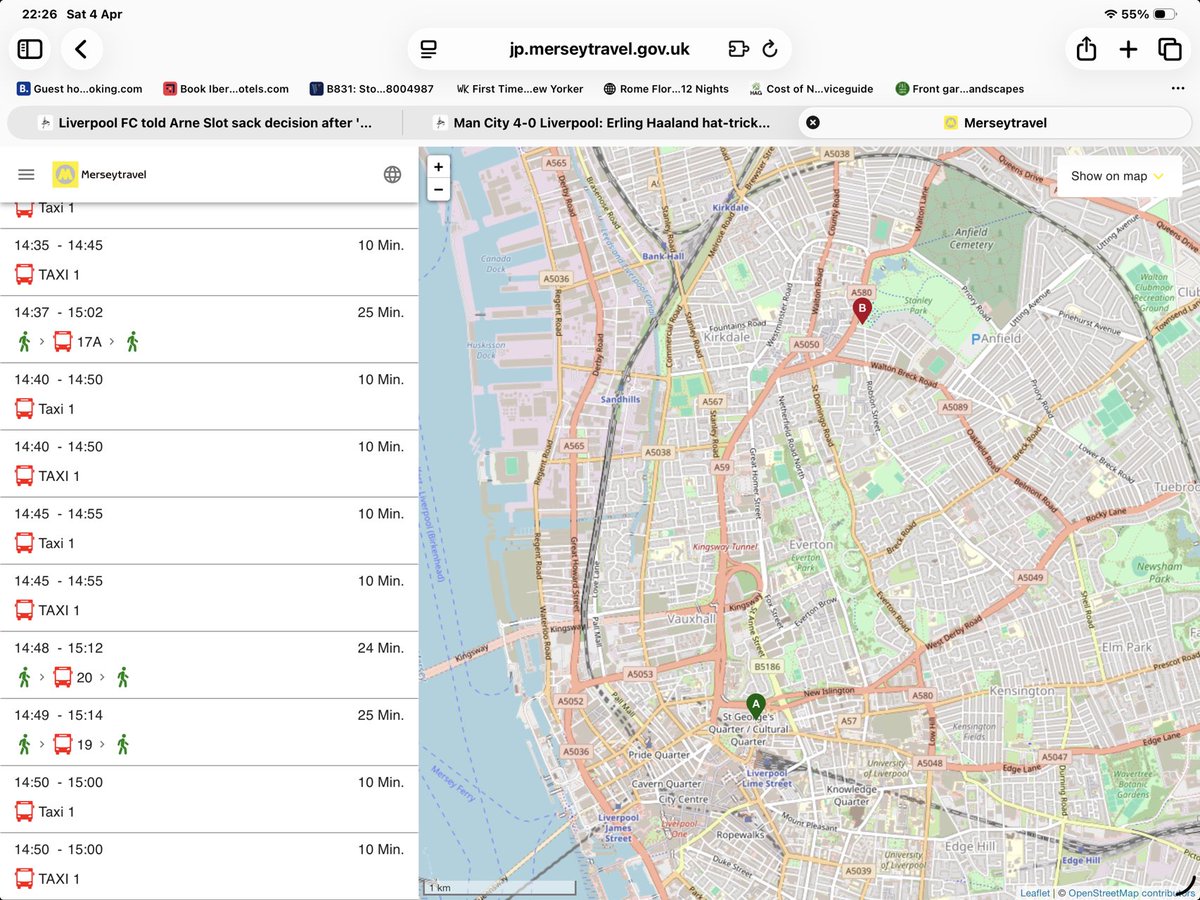
Task: Select the 14:50 - 15:00 Taxi 1 journey
Action: (x=209, y=798)
